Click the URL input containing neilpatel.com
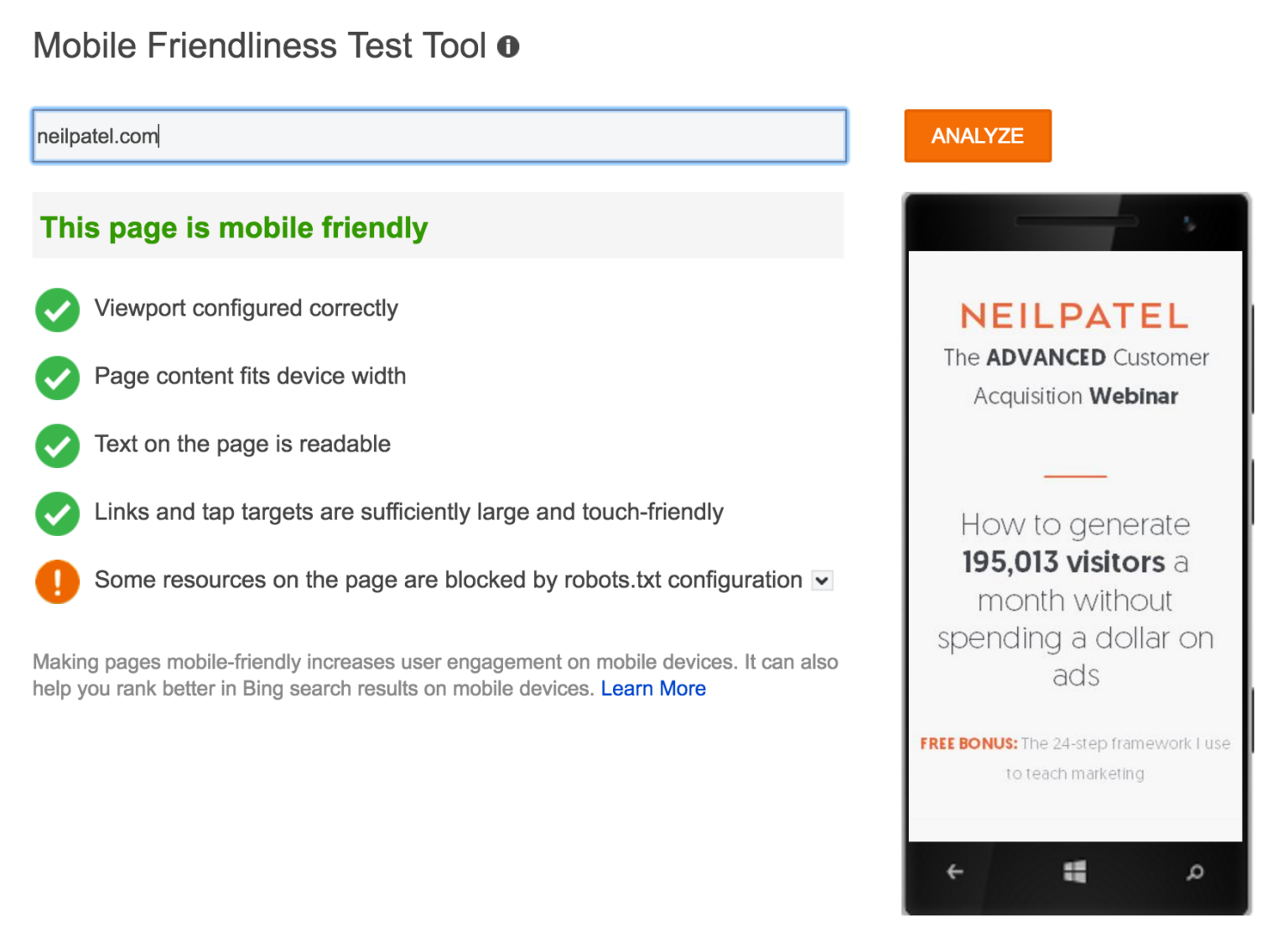The image size is (1288, 948). [x=438, y=135]
